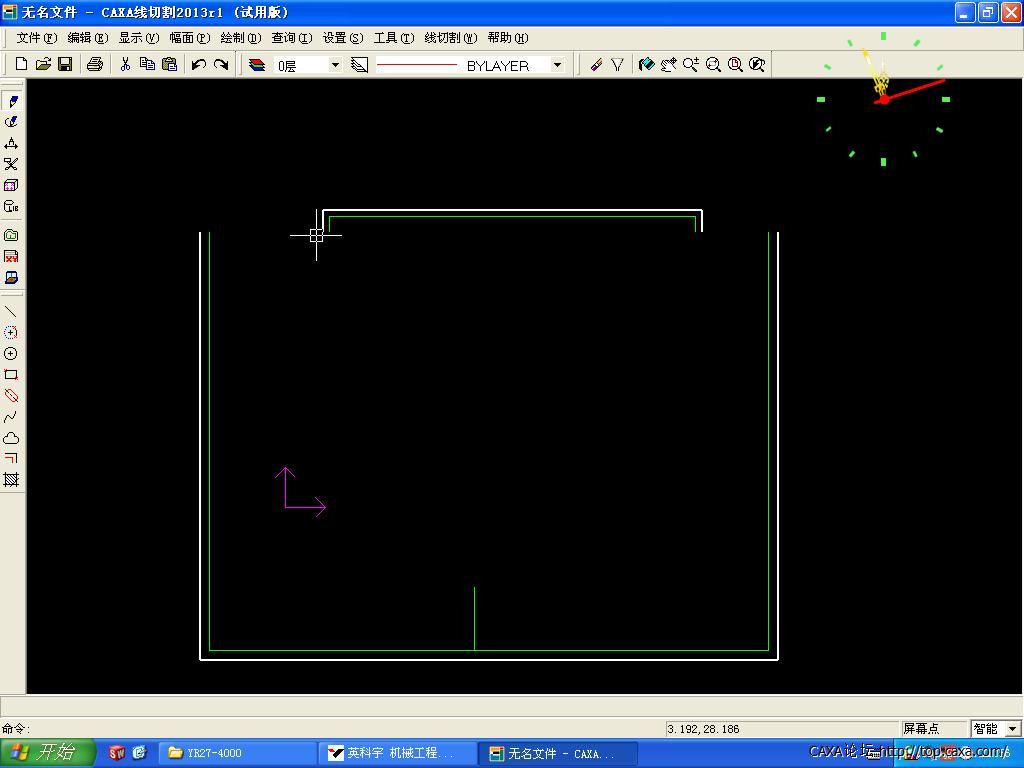Click the Print icon

point(95,64)
